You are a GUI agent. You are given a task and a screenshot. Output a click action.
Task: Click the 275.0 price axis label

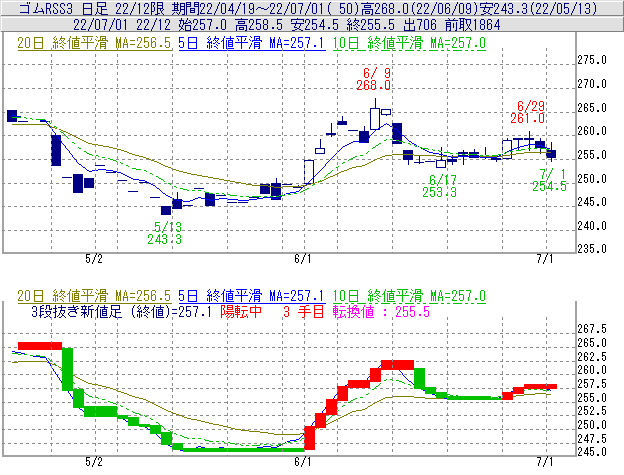click(x=592, y=60)
